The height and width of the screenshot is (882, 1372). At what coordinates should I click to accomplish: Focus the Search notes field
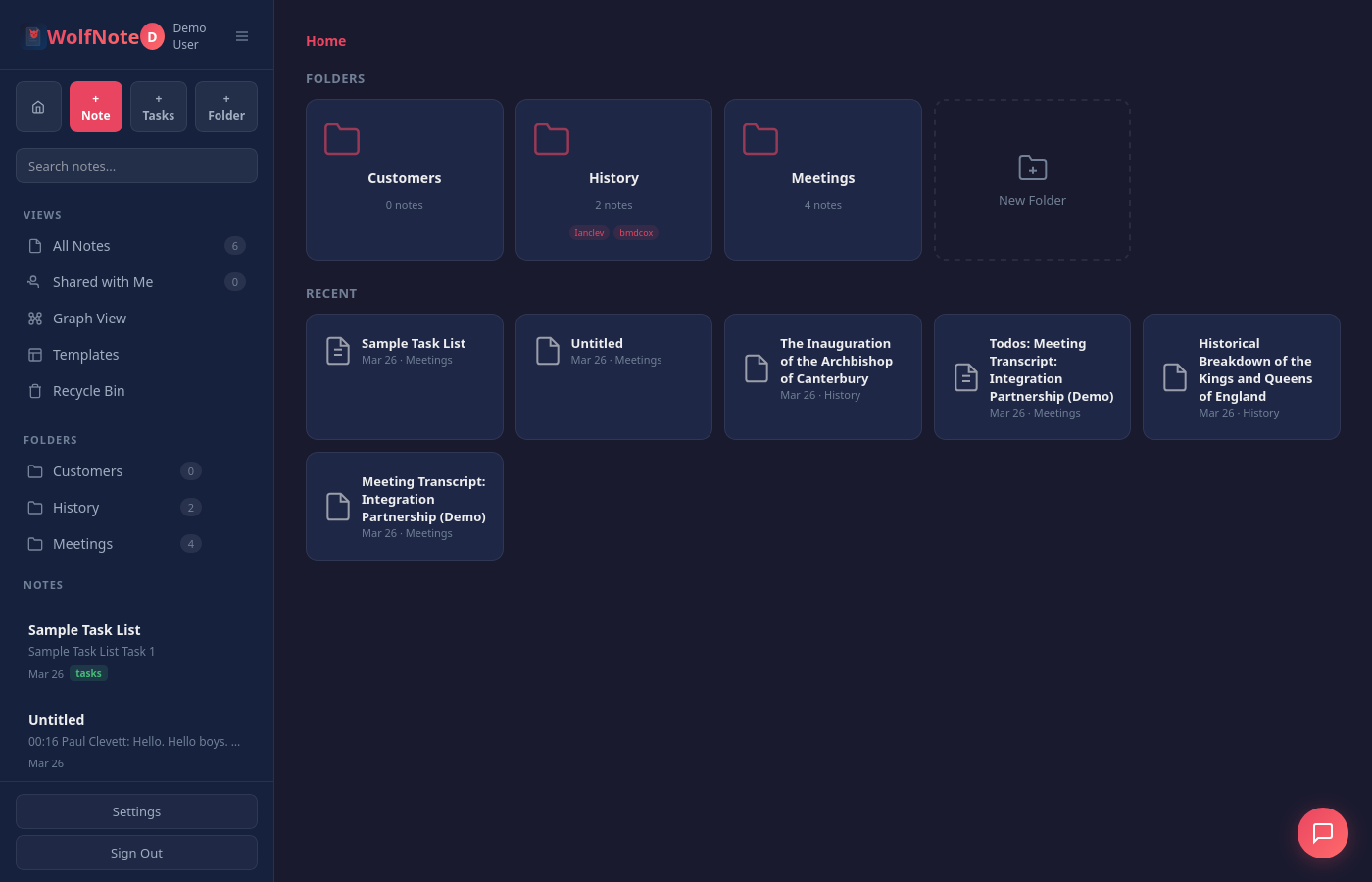pyautogui.click(x=136, y=166)
